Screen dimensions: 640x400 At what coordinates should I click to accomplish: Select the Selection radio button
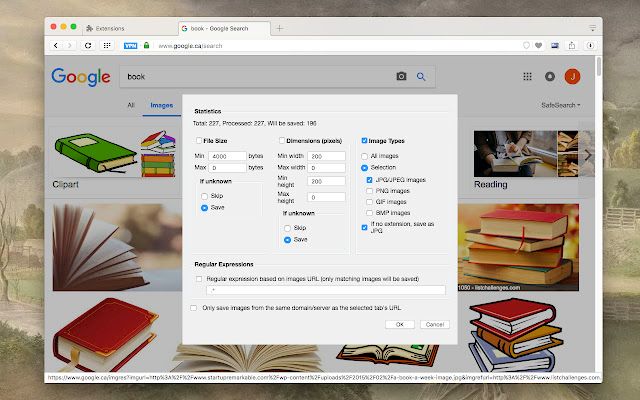[x=364, y=167]
